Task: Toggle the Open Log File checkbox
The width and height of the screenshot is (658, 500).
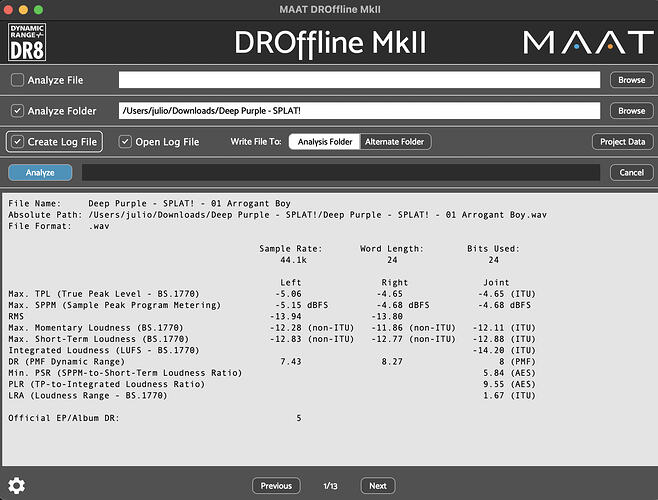Action: (125, 142)
